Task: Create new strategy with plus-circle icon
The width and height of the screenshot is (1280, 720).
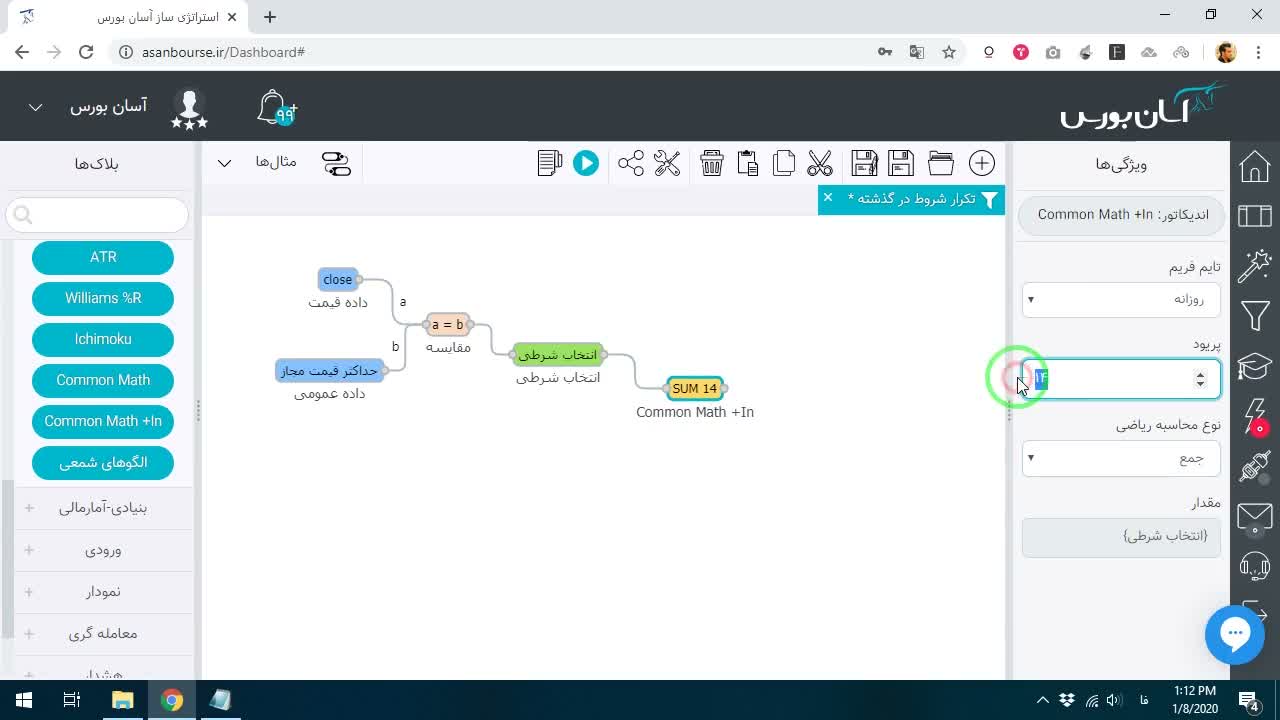Action: point(982,163)
